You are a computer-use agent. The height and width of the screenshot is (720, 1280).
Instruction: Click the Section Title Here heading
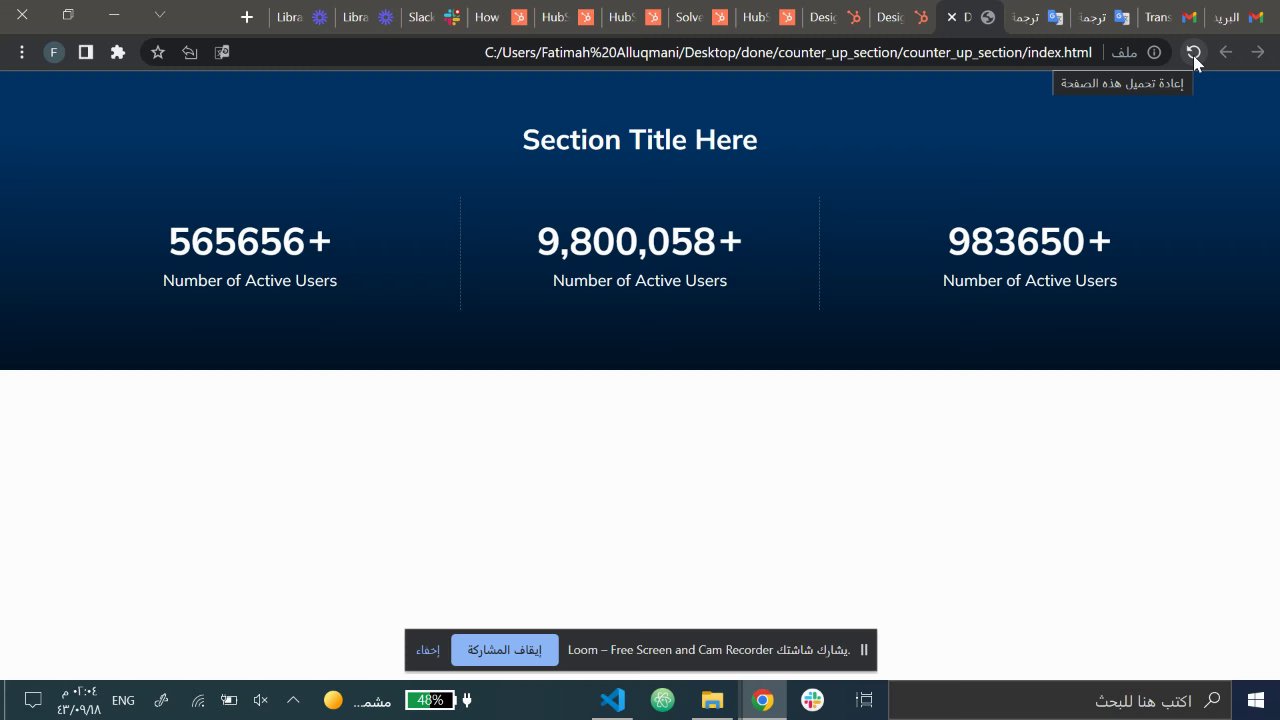click(640, 140)
